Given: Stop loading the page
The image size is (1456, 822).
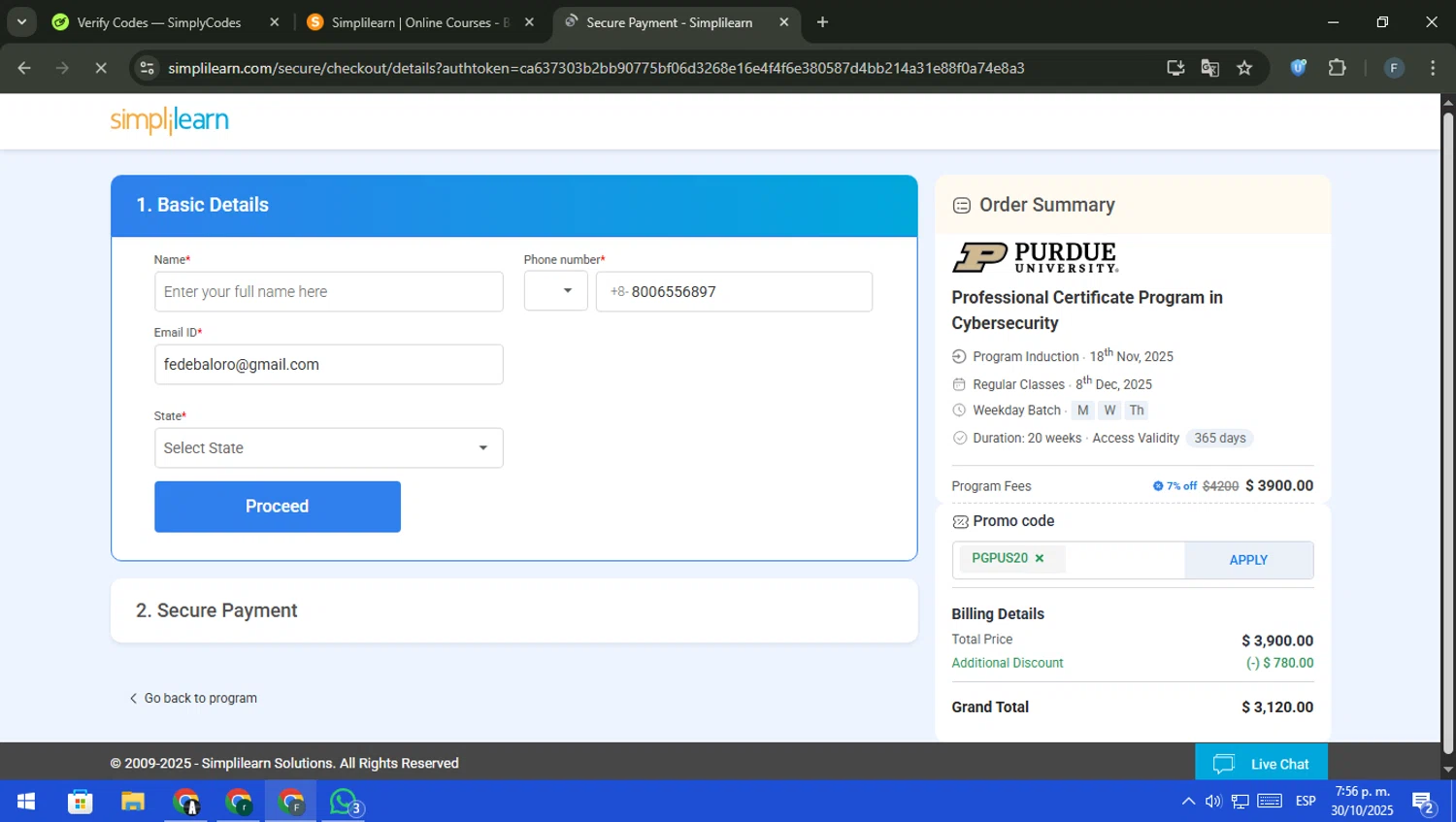Looking at the screenshot, I should click(x=100, y=68).
